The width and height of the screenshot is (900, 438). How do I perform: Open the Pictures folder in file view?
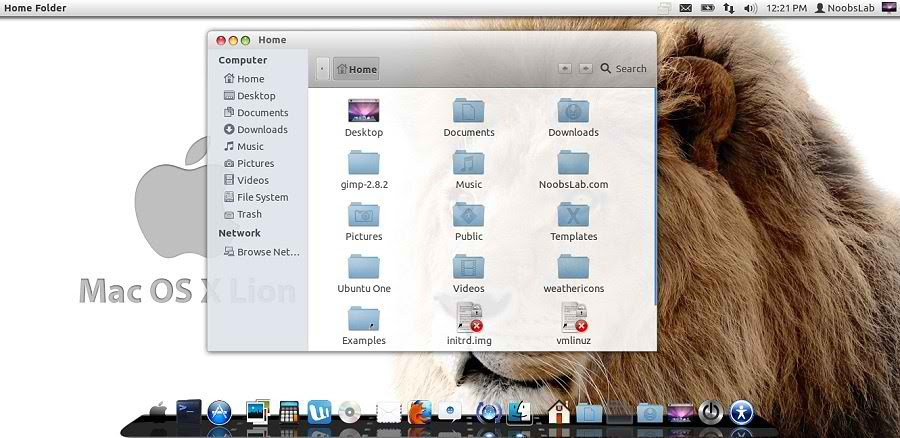(x=363, y=215)
